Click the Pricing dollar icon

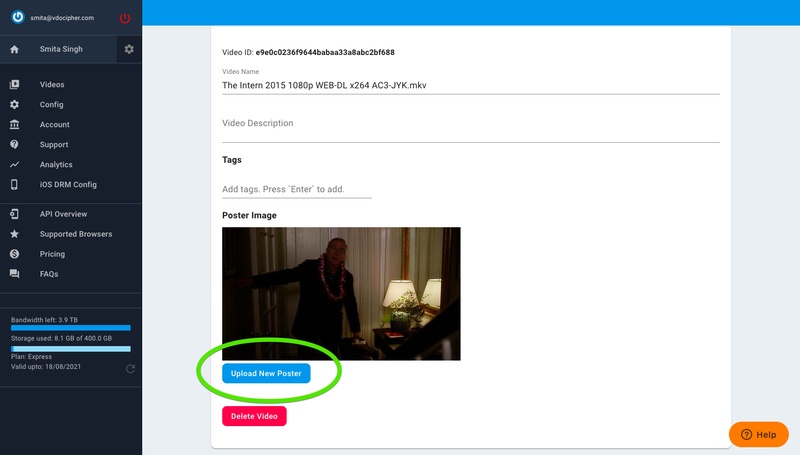tap(14, 254)
